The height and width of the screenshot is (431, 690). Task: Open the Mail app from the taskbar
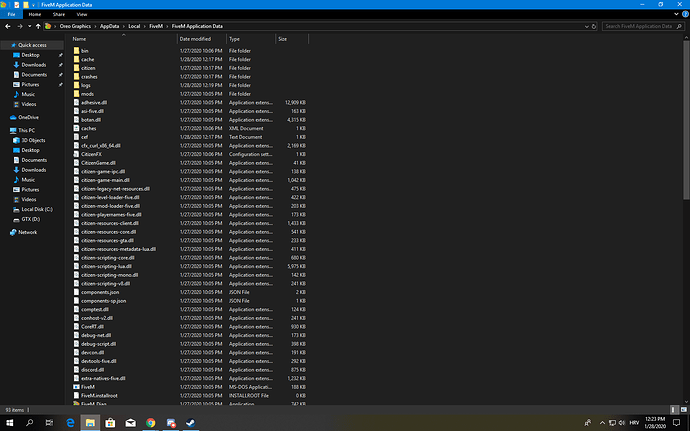[130, 423]
